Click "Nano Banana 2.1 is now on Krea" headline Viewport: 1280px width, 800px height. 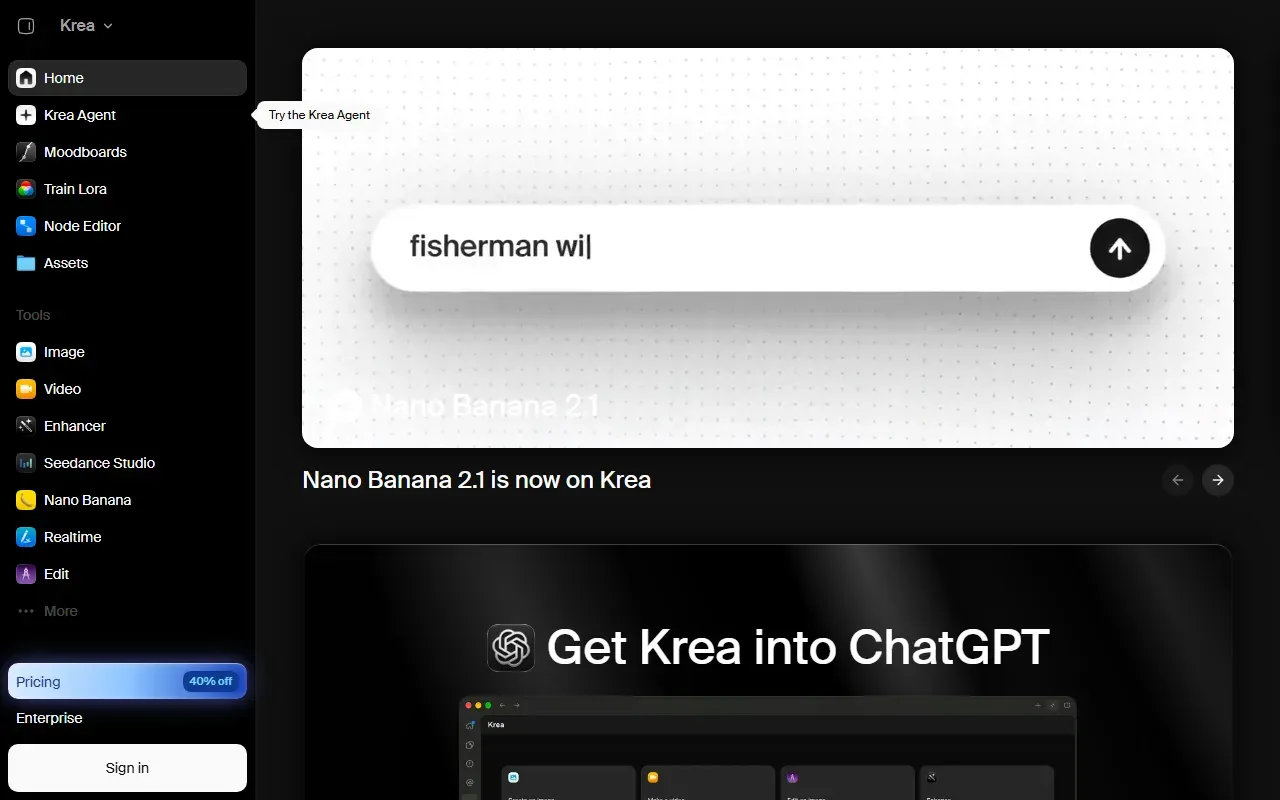(477, 480)
